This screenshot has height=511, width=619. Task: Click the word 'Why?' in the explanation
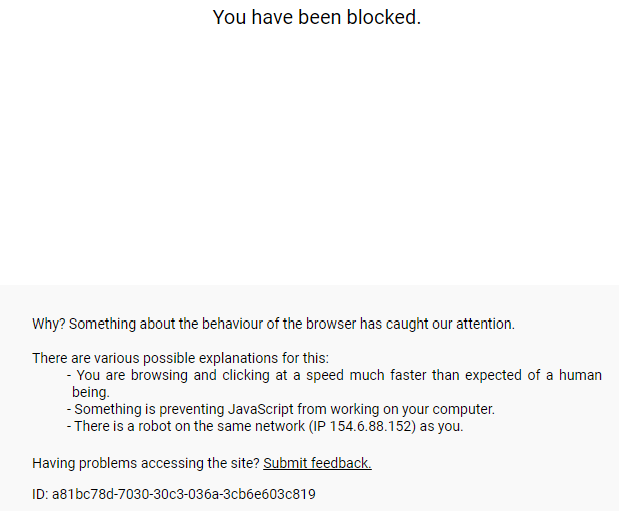pos(48,324)
